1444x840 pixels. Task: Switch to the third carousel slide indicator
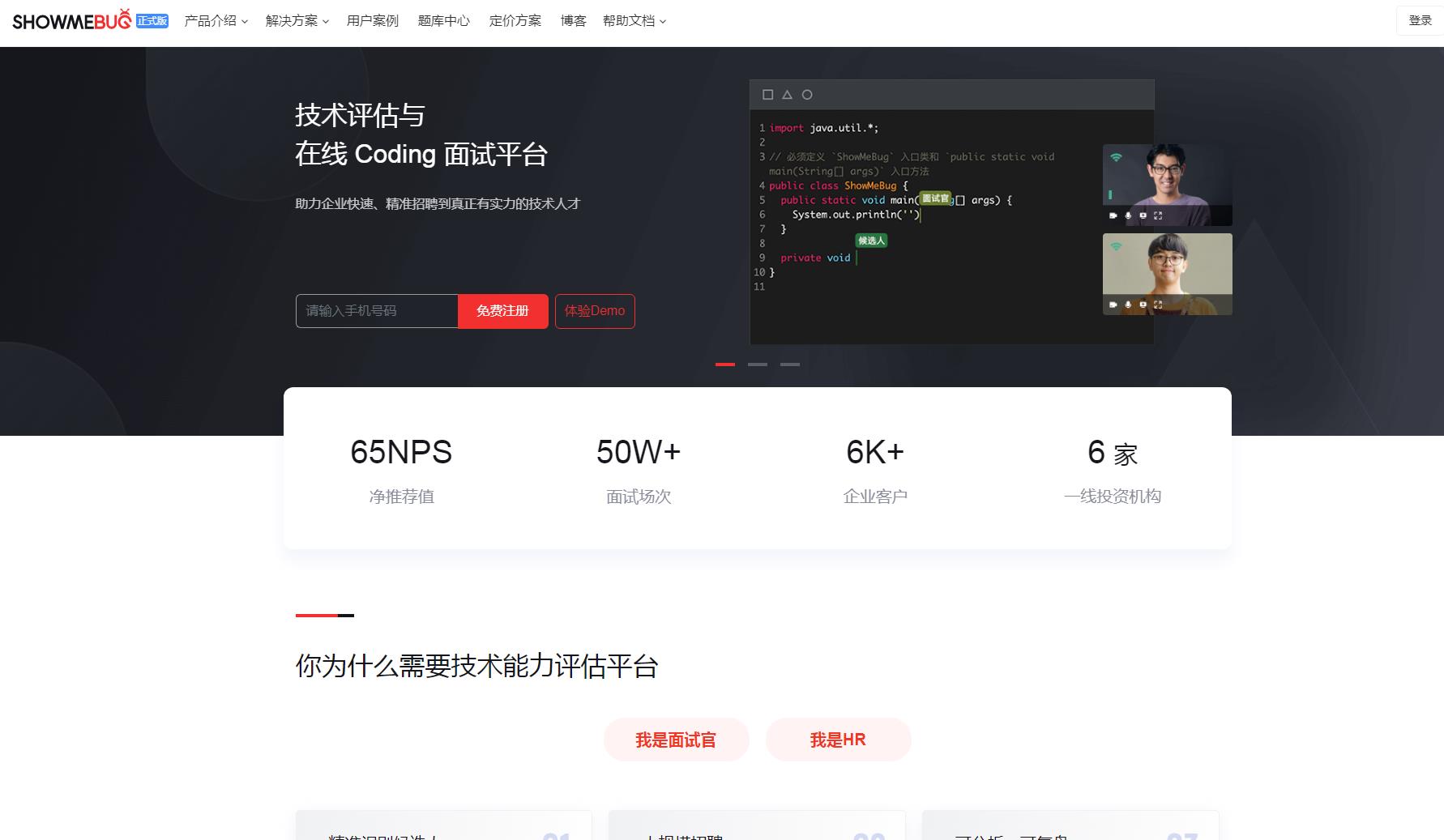pyautogui.click(x=790, y=365)
